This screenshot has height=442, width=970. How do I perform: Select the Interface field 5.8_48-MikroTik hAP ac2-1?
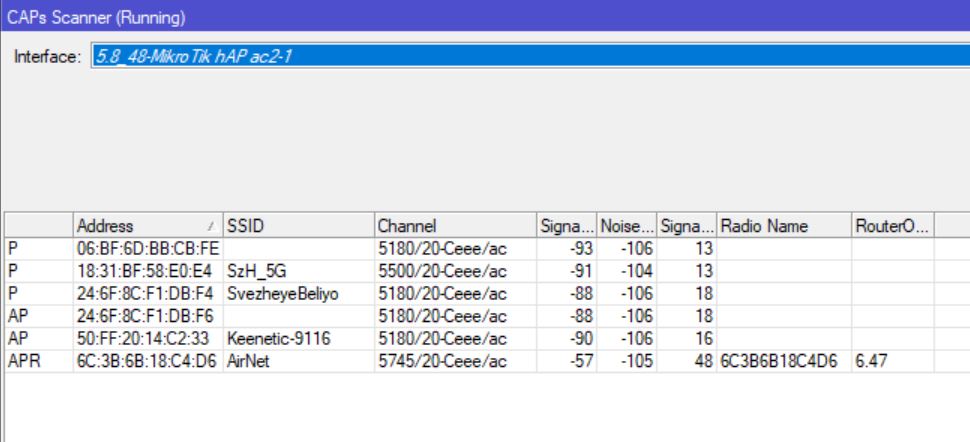pos(531,56)
